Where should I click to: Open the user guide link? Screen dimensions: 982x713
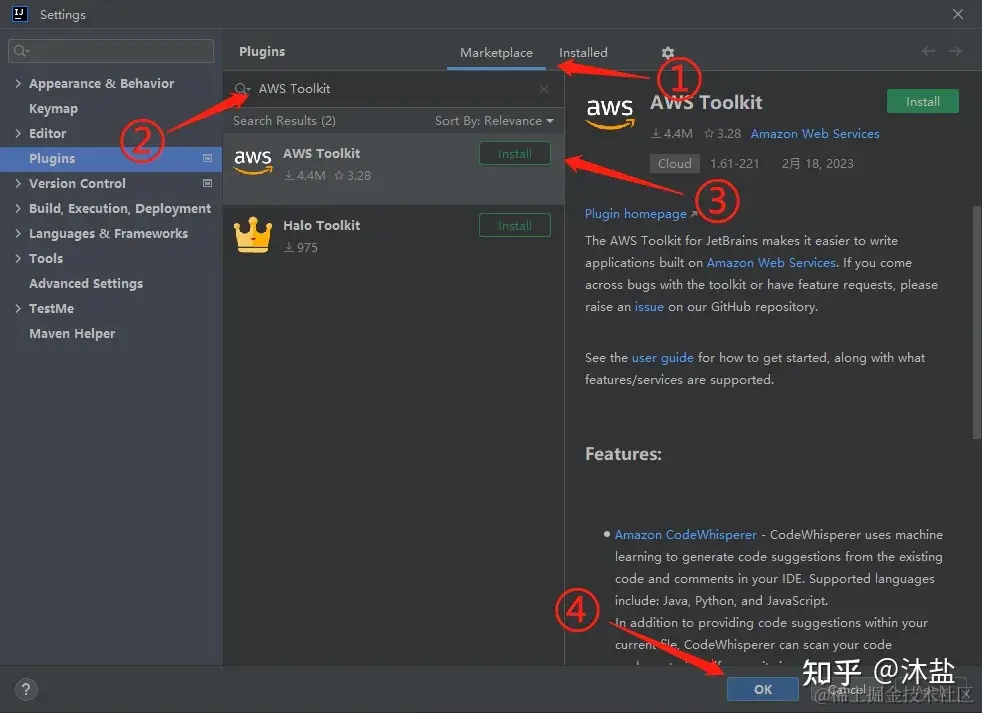click(662, 358)
